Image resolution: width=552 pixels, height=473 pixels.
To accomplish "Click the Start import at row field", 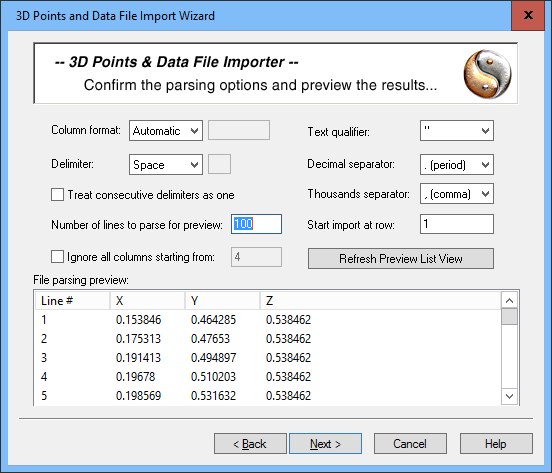I will click(457, 224).
